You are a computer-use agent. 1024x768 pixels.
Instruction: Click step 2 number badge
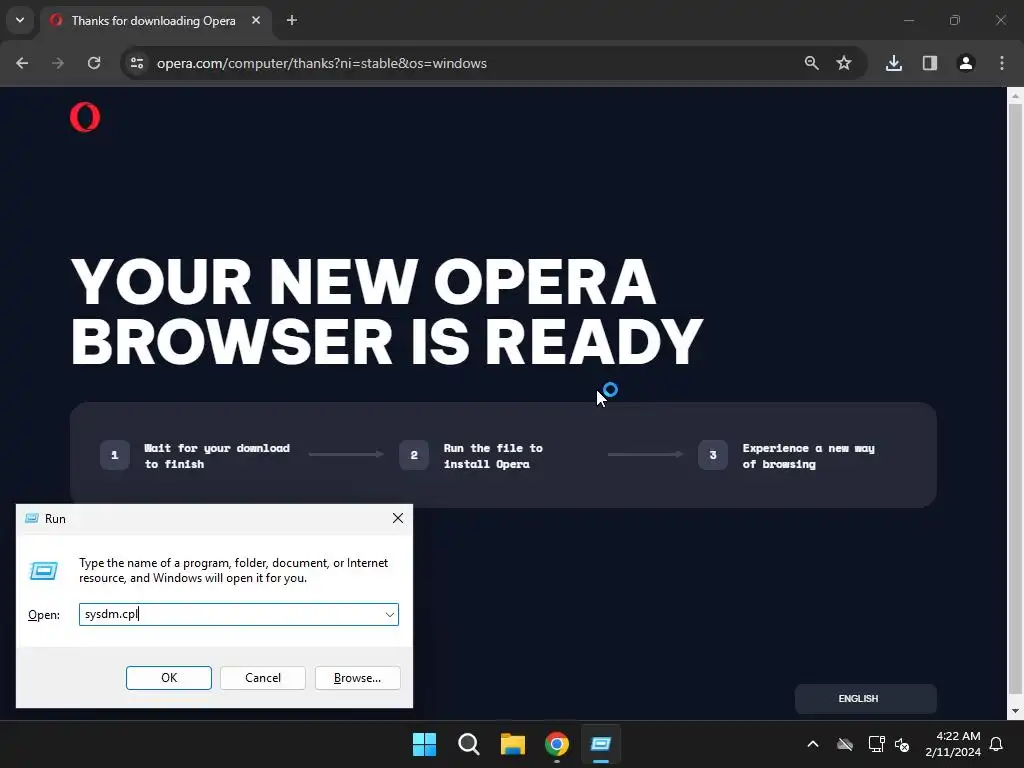tap(414, 455)
